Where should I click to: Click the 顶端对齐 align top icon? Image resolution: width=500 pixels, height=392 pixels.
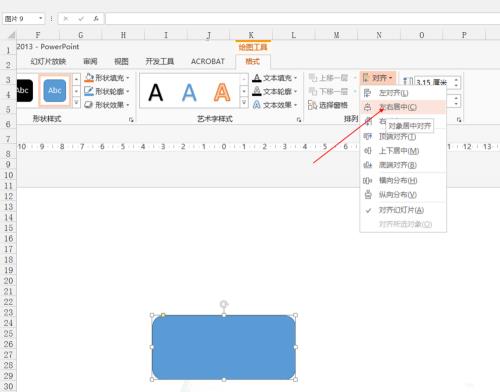click(367, 136)
